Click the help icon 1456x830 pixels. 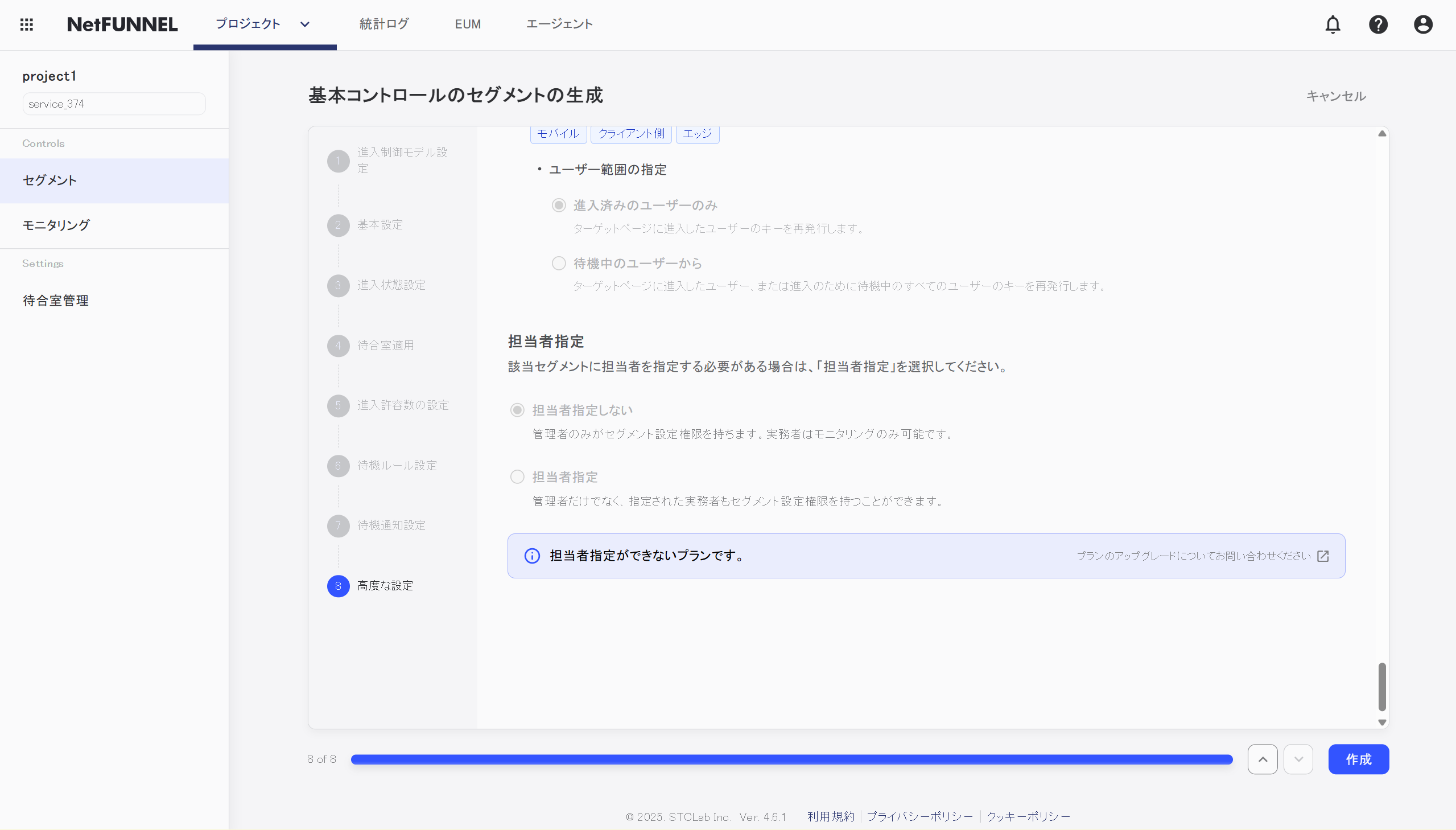pyautogui.click(x=1379, y=24)
